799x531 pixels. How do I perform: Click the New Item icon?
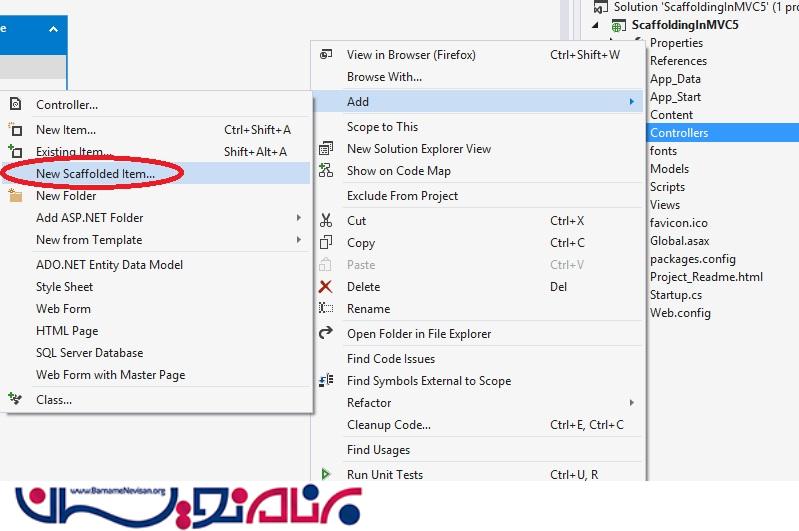point(15,129)
